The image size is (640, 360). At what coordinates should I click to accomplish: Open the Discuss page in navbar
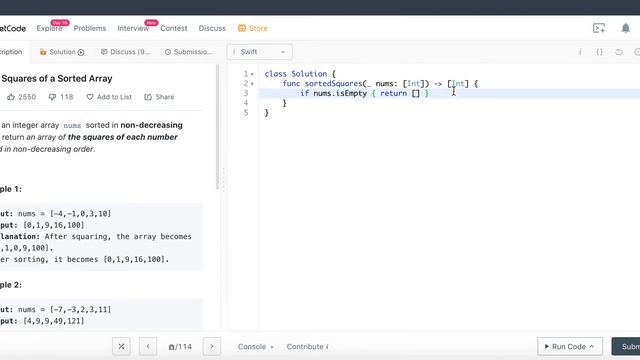(x=212, y=28)
